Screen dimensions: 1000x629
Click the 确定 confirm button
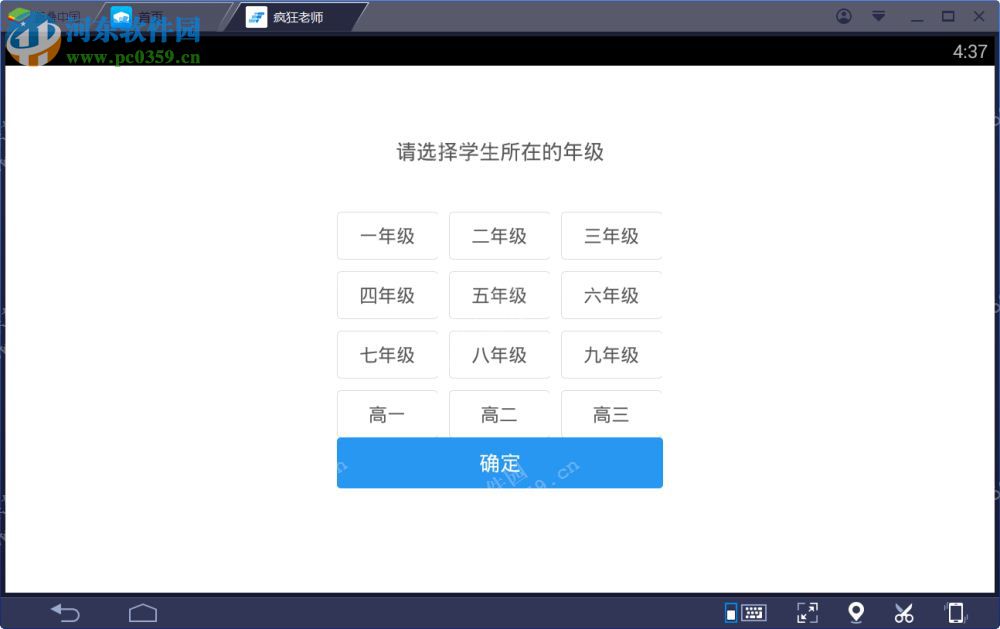[500, 463]
